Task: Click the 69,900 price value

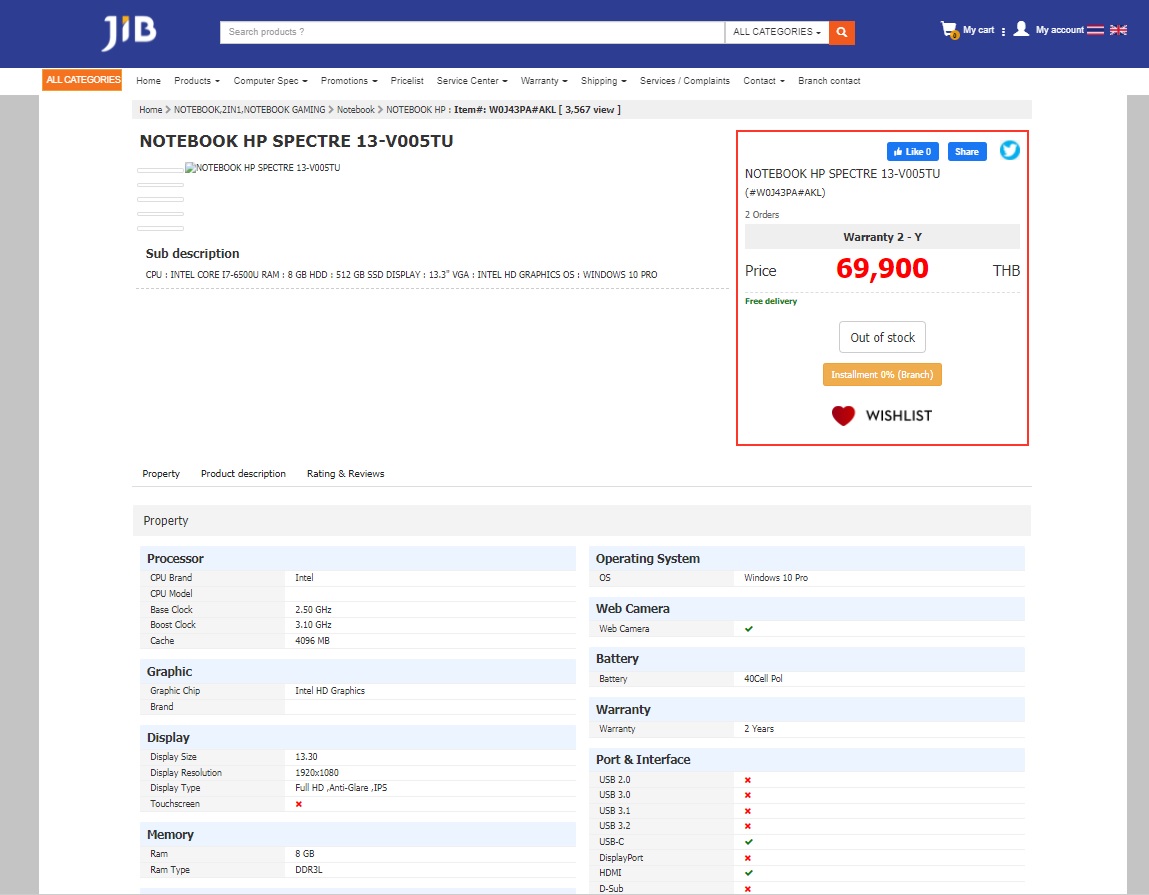Action: (x=882, y=268)
